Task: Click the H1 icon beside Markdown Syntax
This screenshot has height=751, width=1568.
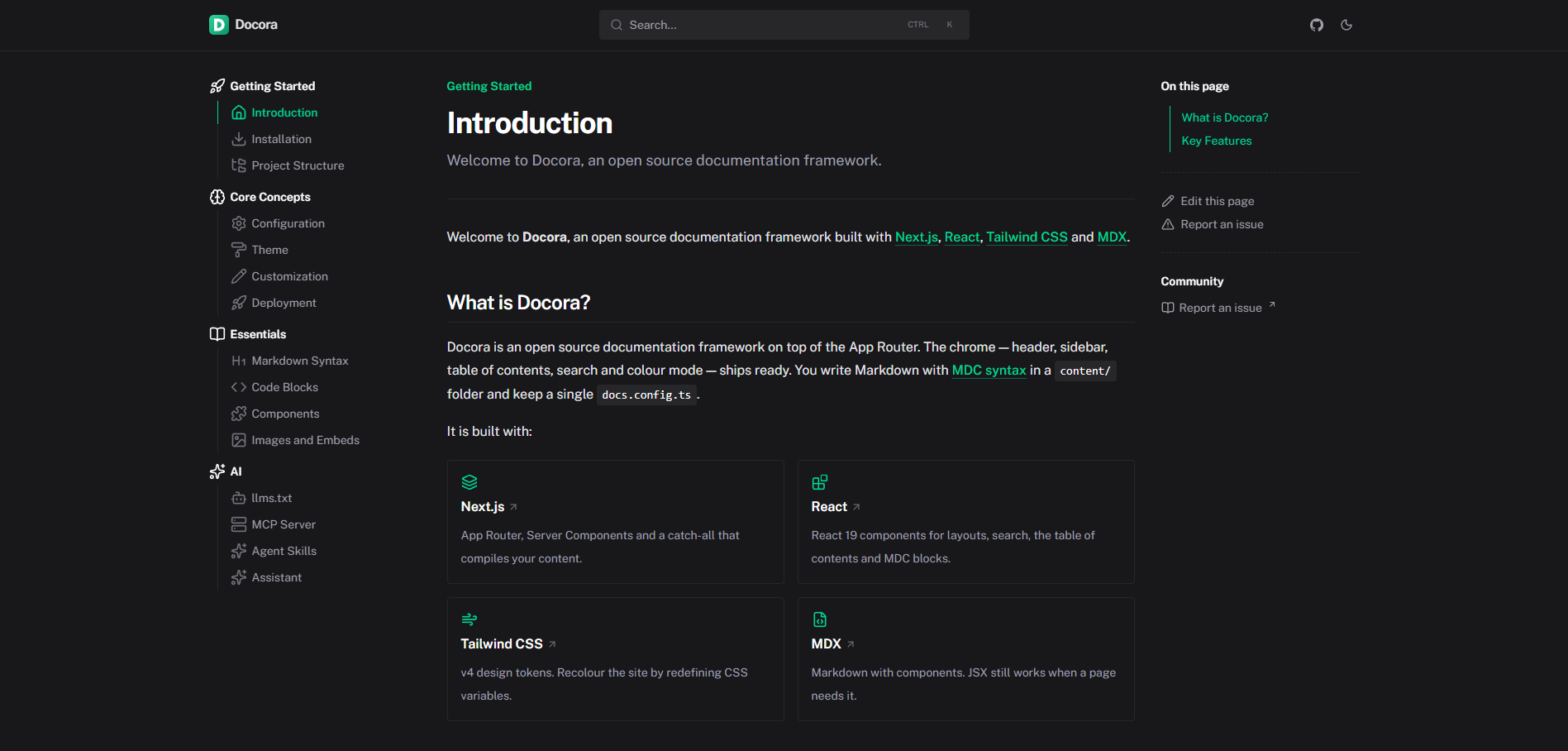Action: pos(239,361)
